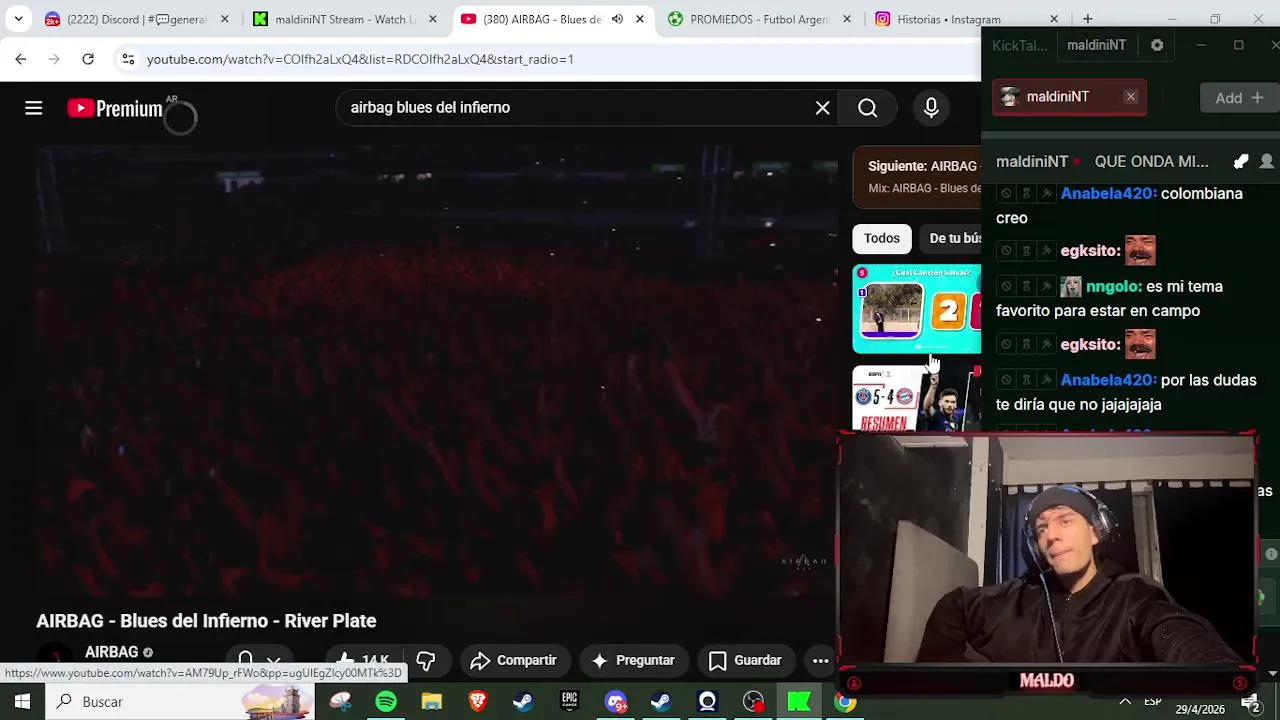The image size is (1280, 720).
Task: Open Brave browser from the taskbar
Action: pyautogui.click(x=477, y=702)
